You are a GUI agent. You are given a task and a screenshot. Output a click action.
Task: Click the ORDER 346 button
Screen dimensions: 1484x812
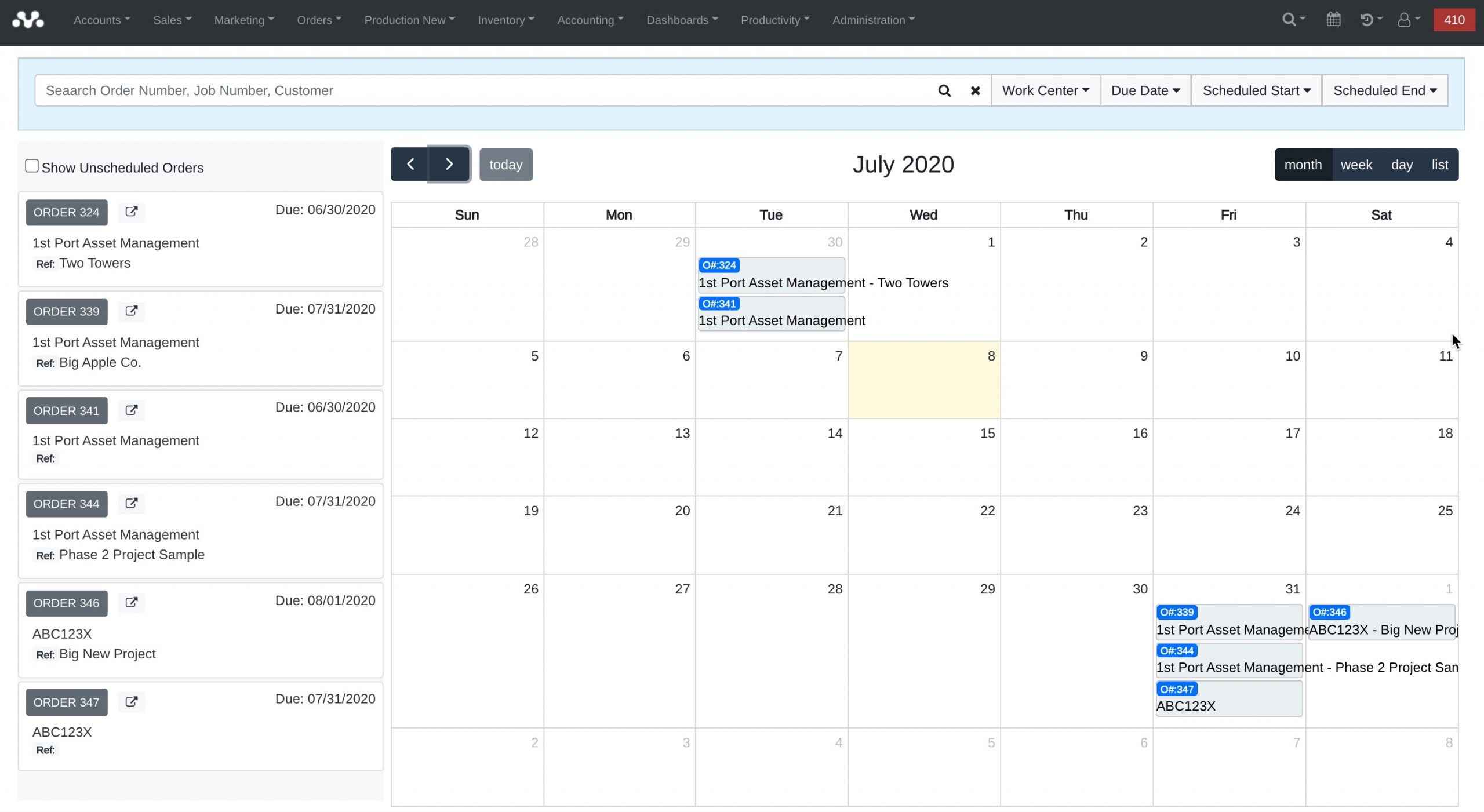67,603
